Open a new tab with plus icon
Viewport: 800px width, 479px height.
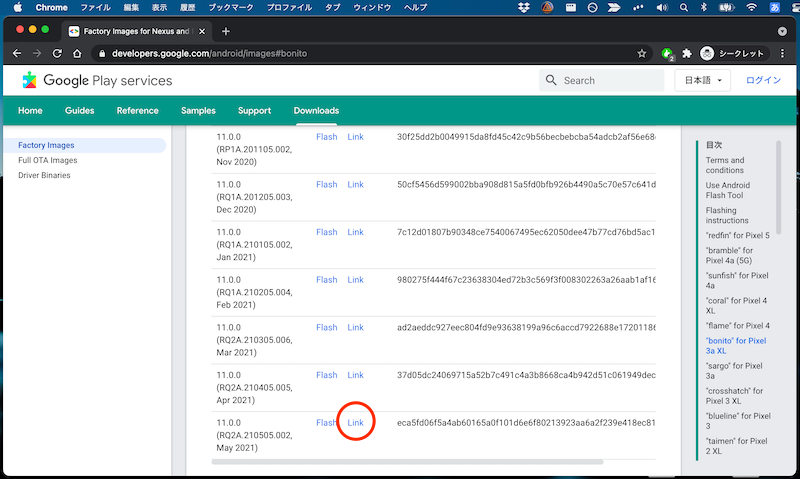pos(226,31)
